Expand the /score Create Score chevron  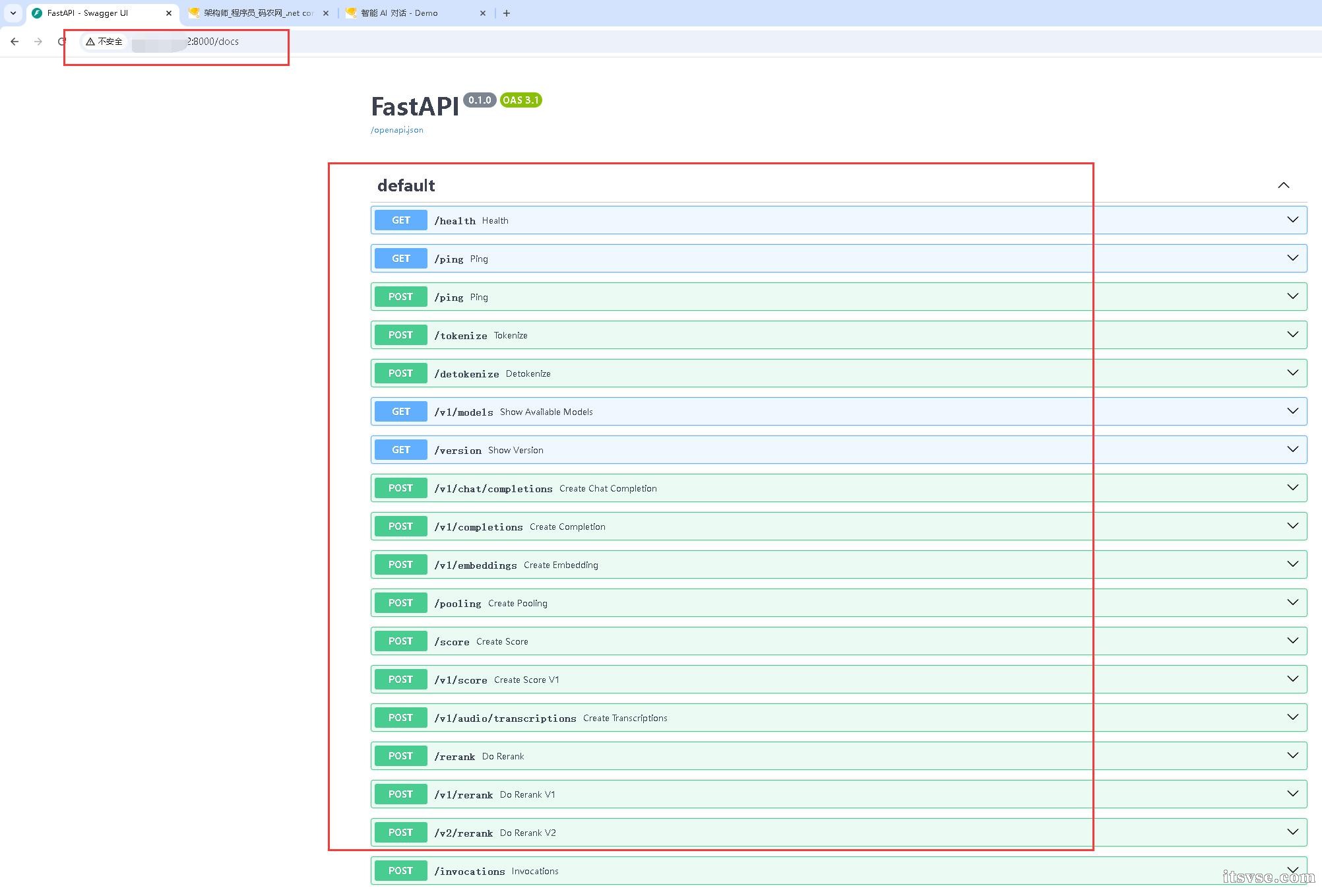pyautogui.click(x=1293, y=641)
